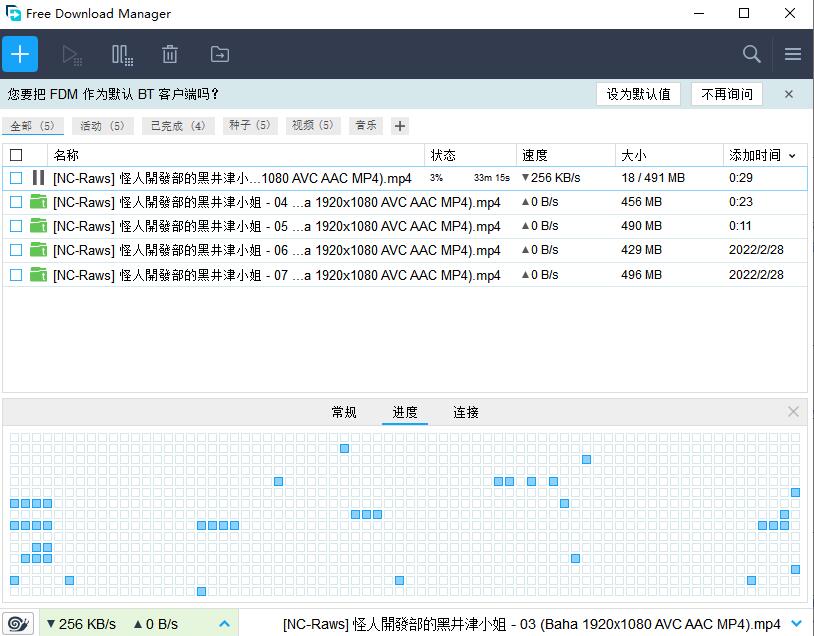Tick the checkbox for the 07 episode row
The width and height of the screenshot is (814, 636).
coord(15,275)
